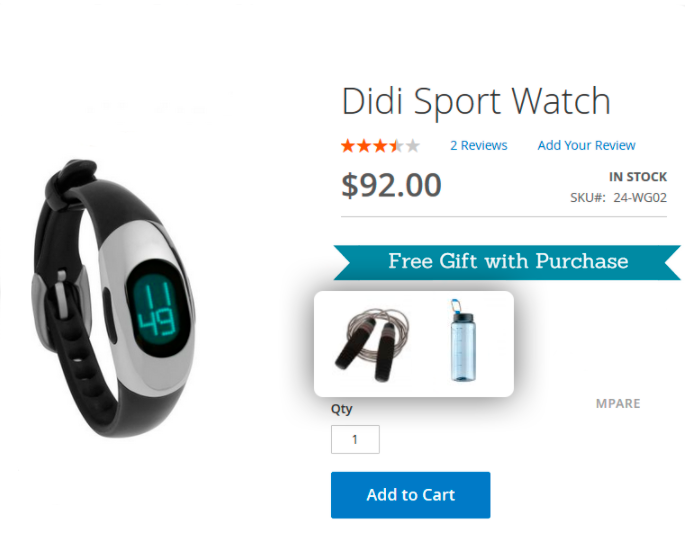Click the Qty label
Image resolution: width=685 pixels, height=550 pixels.
coord(342,409)
